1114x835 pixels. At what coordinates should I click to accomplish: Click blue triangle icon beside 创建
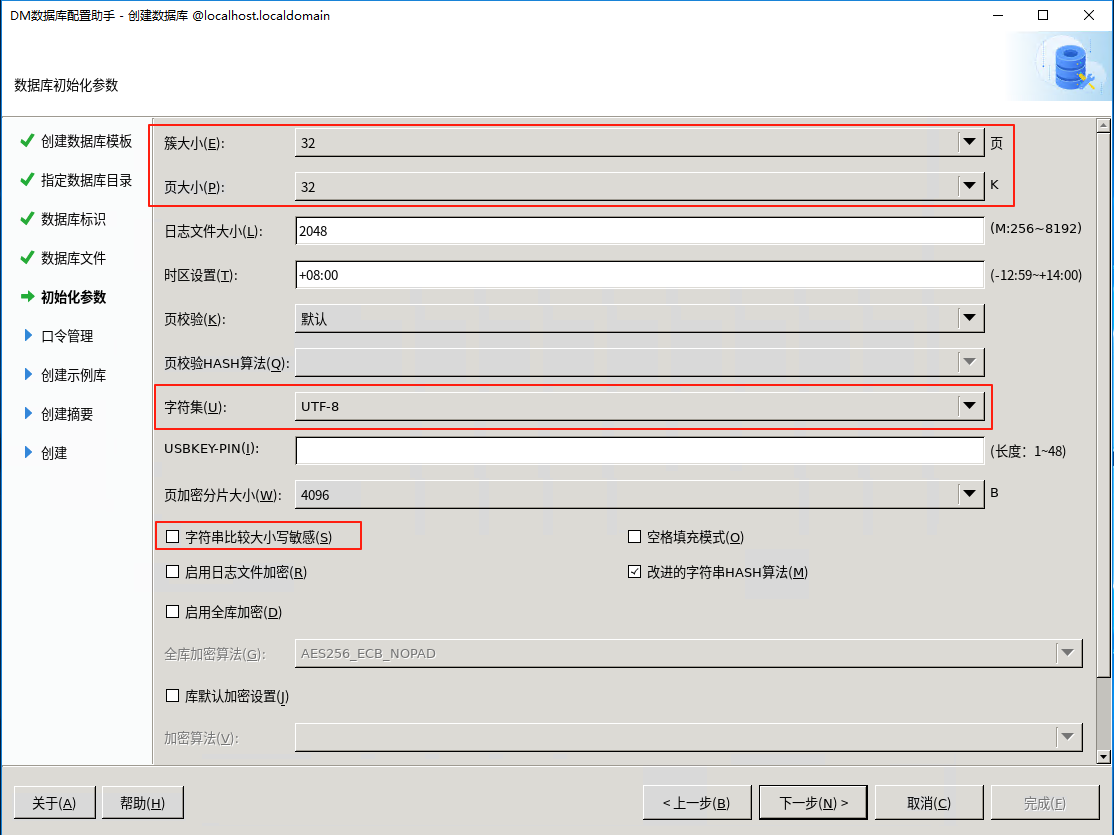click(28, 453)
